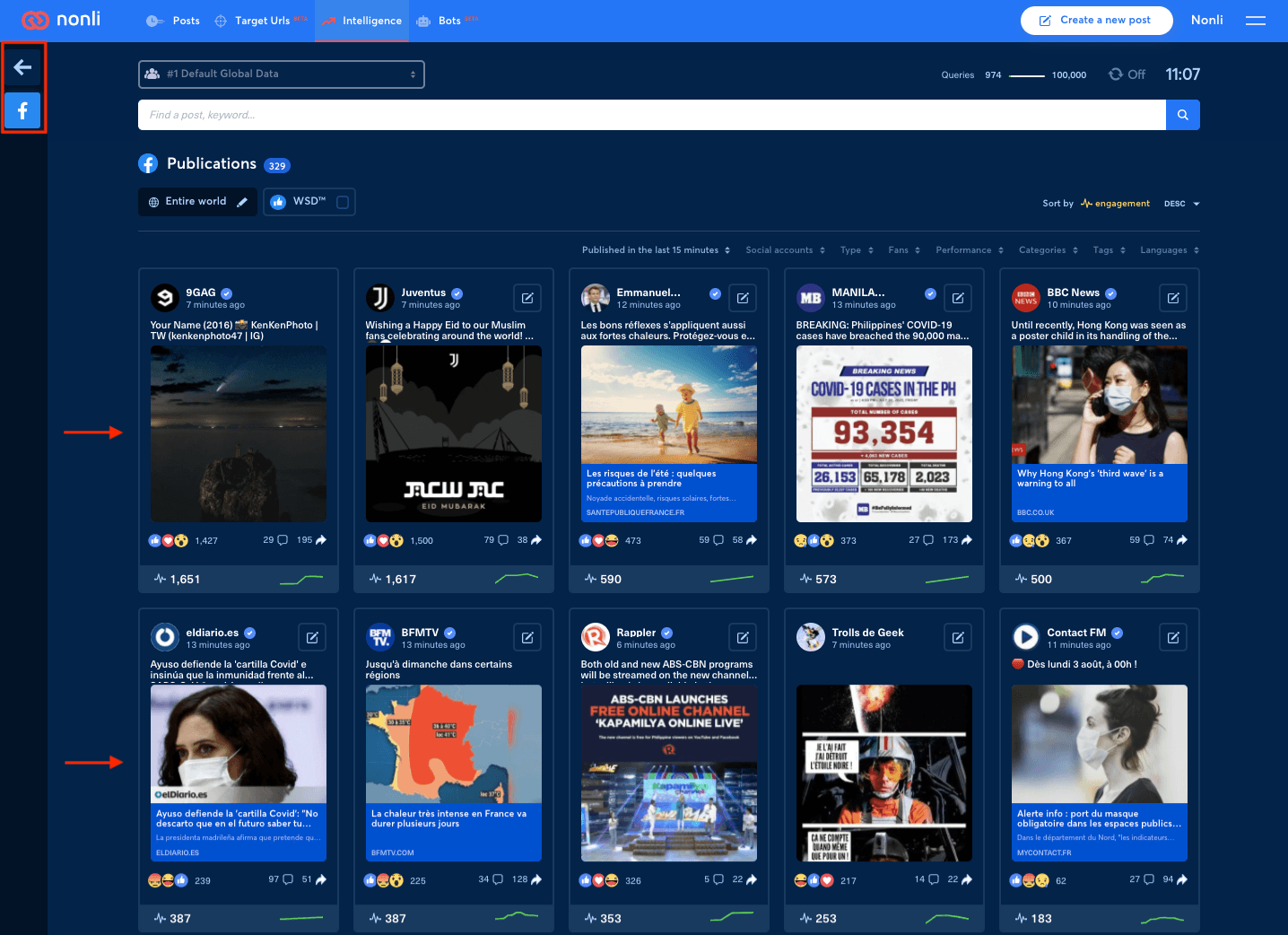Click the Rappler avatar logo

[x=596, y=637]
